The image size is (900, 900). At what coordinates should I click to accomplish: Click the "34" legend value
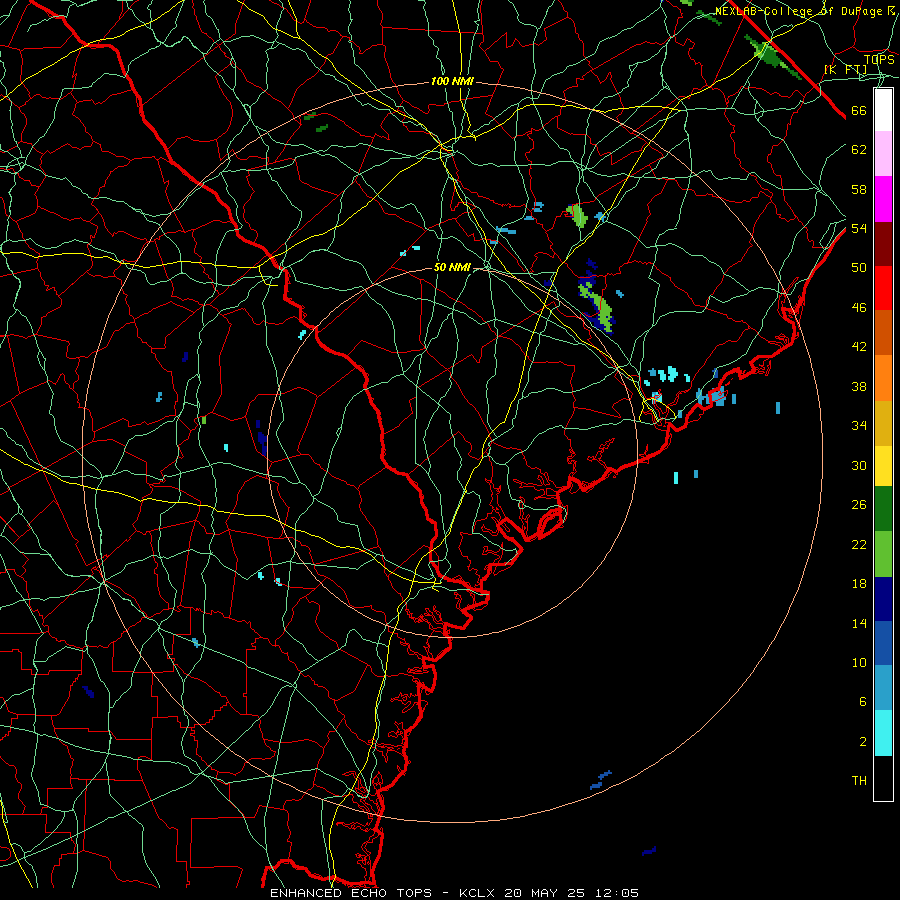pos(859,426)
